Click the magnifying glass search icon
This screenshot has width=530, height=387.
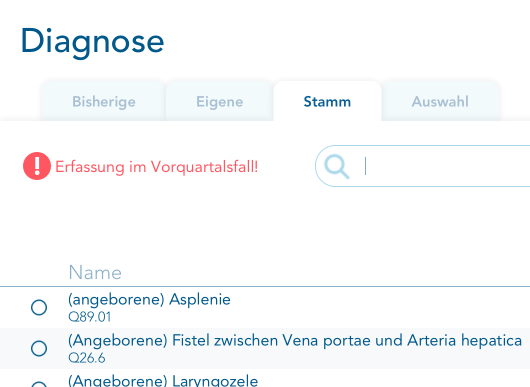point(336,166)
